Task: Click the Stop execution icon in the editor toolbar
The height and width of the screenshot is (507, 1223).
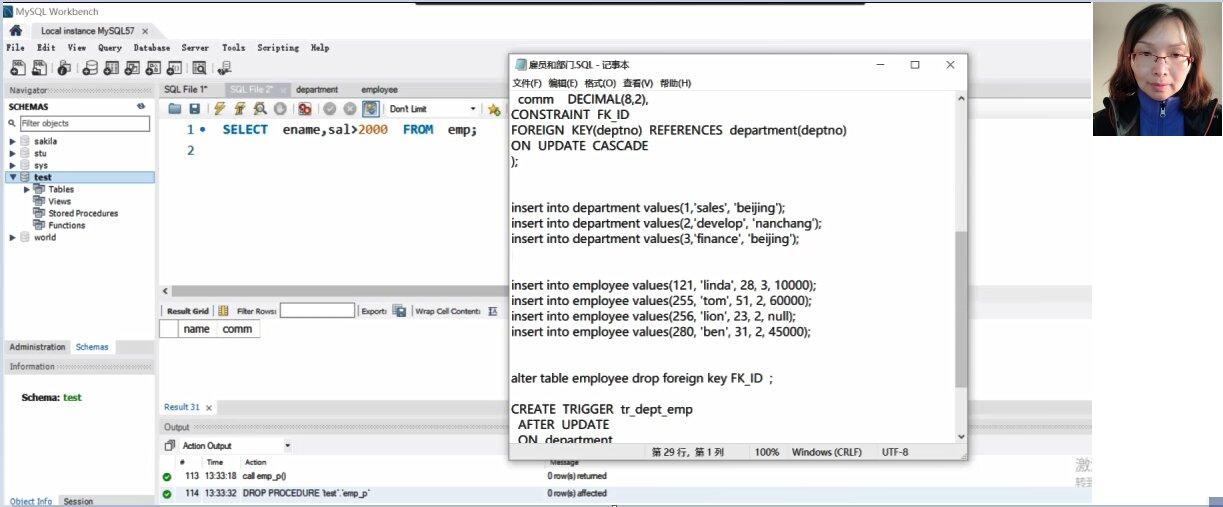Action: tap(280, 109)
